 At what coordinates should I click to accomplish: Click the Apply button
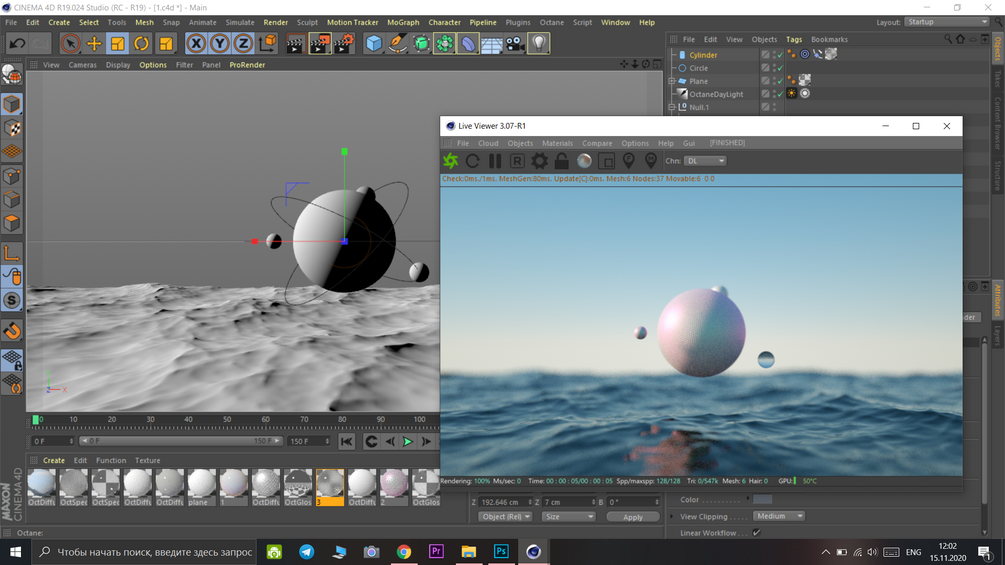pos(632,517)
